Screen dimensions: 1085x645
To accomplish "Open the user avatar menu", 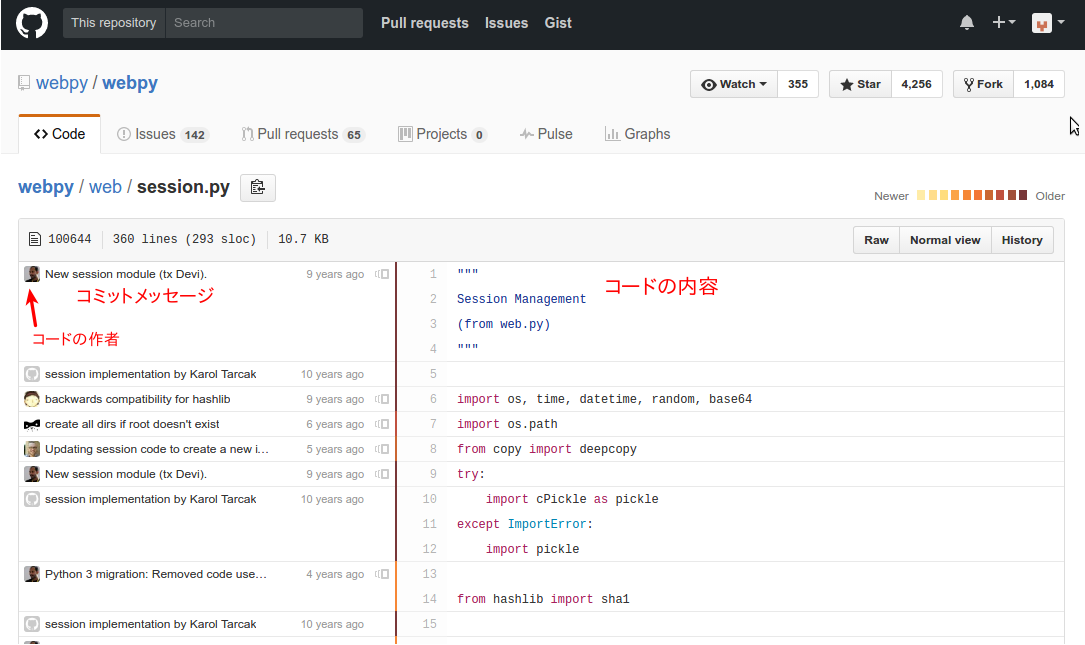I will (1048, 23).
